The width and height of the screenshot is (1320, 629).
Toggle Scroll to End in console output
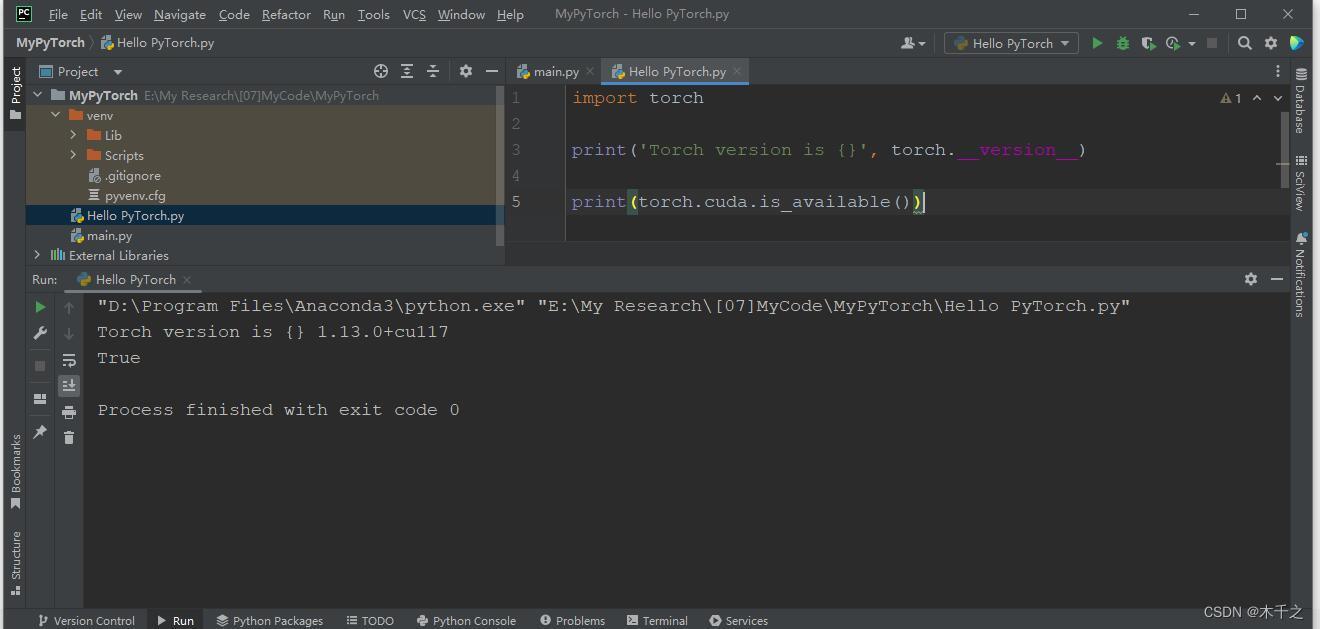(x=68, y=386)
